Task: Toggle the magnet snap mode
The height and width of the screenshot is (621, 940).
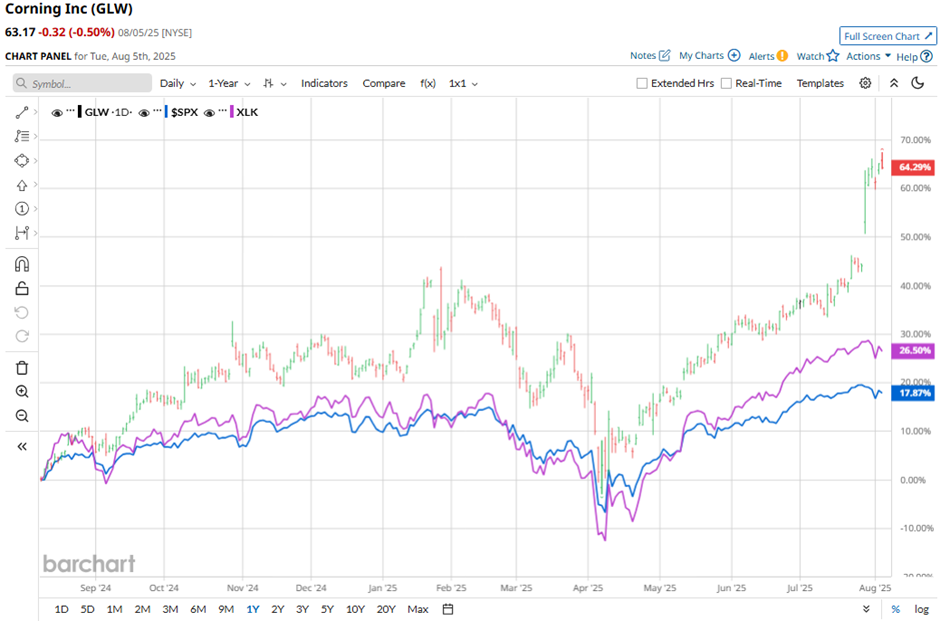Action: (x=22, y=264)
